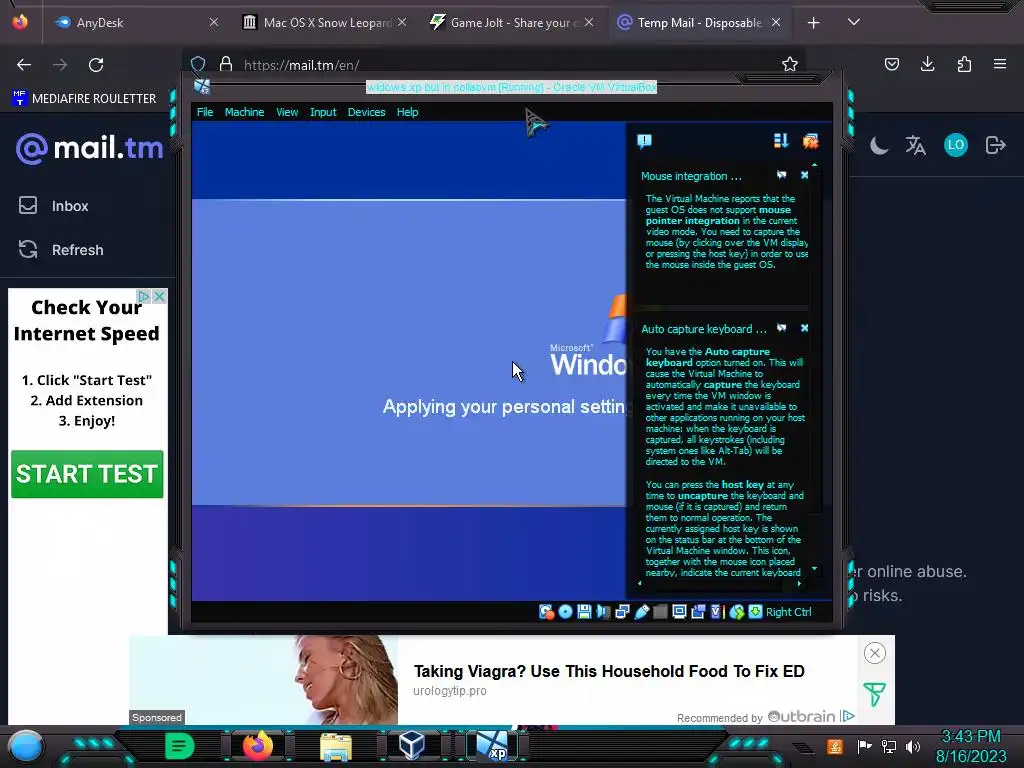Open the Input menu in VirtualBox
This screenshot has width=1024, height=768.
[323, 112]
